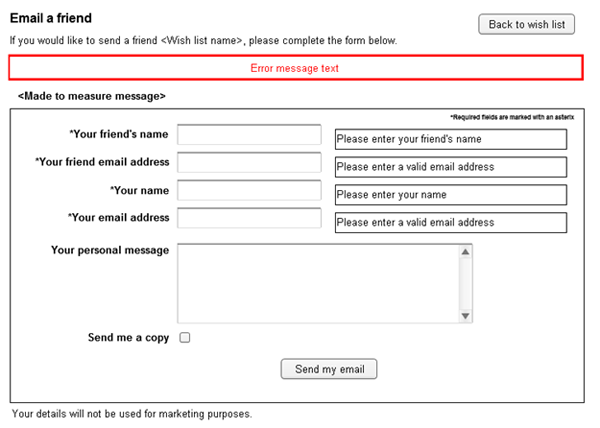Select the Your name text field
This screenshot has width=600, height=428.
[x=249, y=191]
